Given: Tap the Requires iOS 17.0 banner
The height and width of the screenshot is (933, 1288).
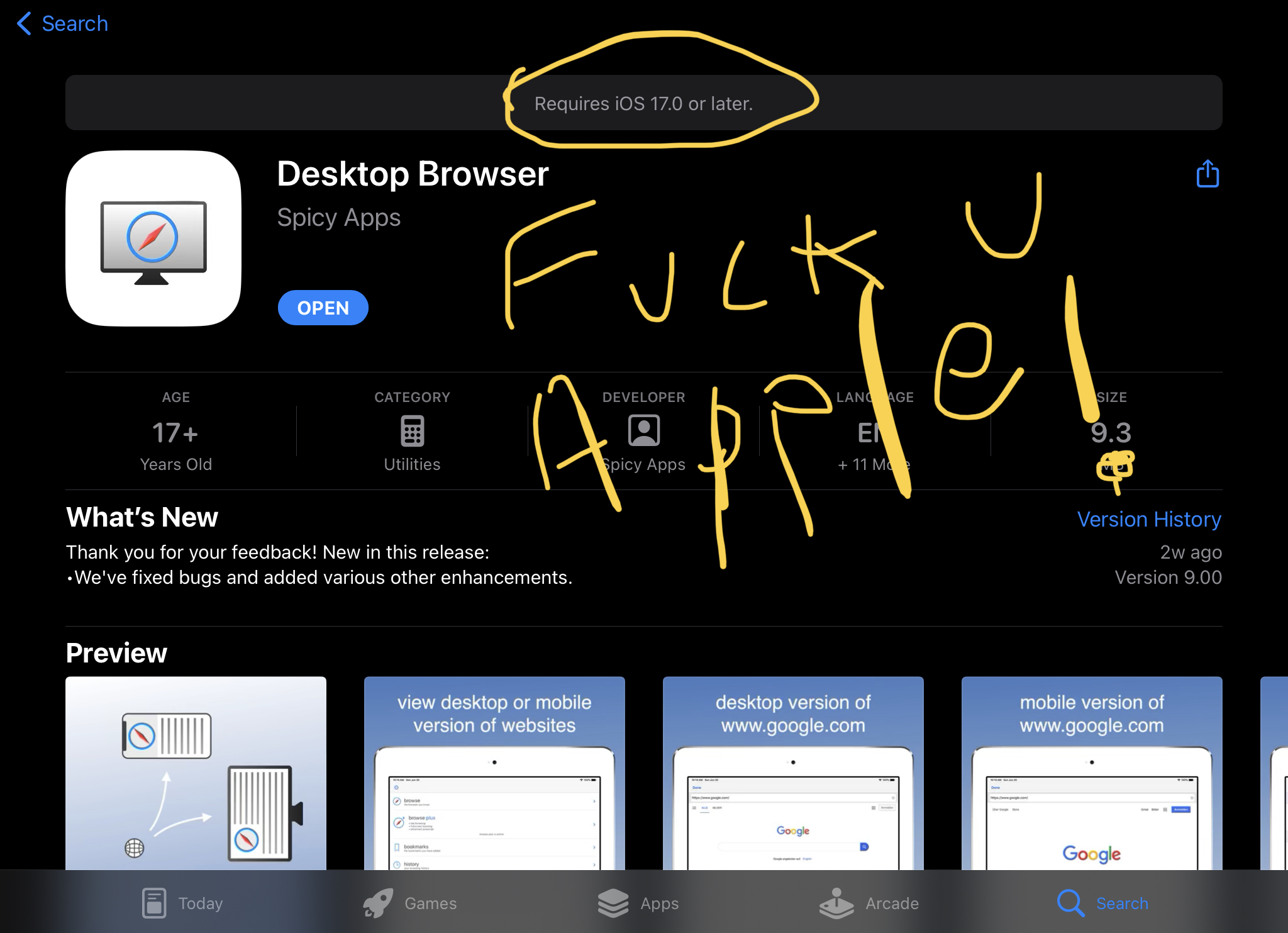Looking at the screenshot, I should coord(643,103).
